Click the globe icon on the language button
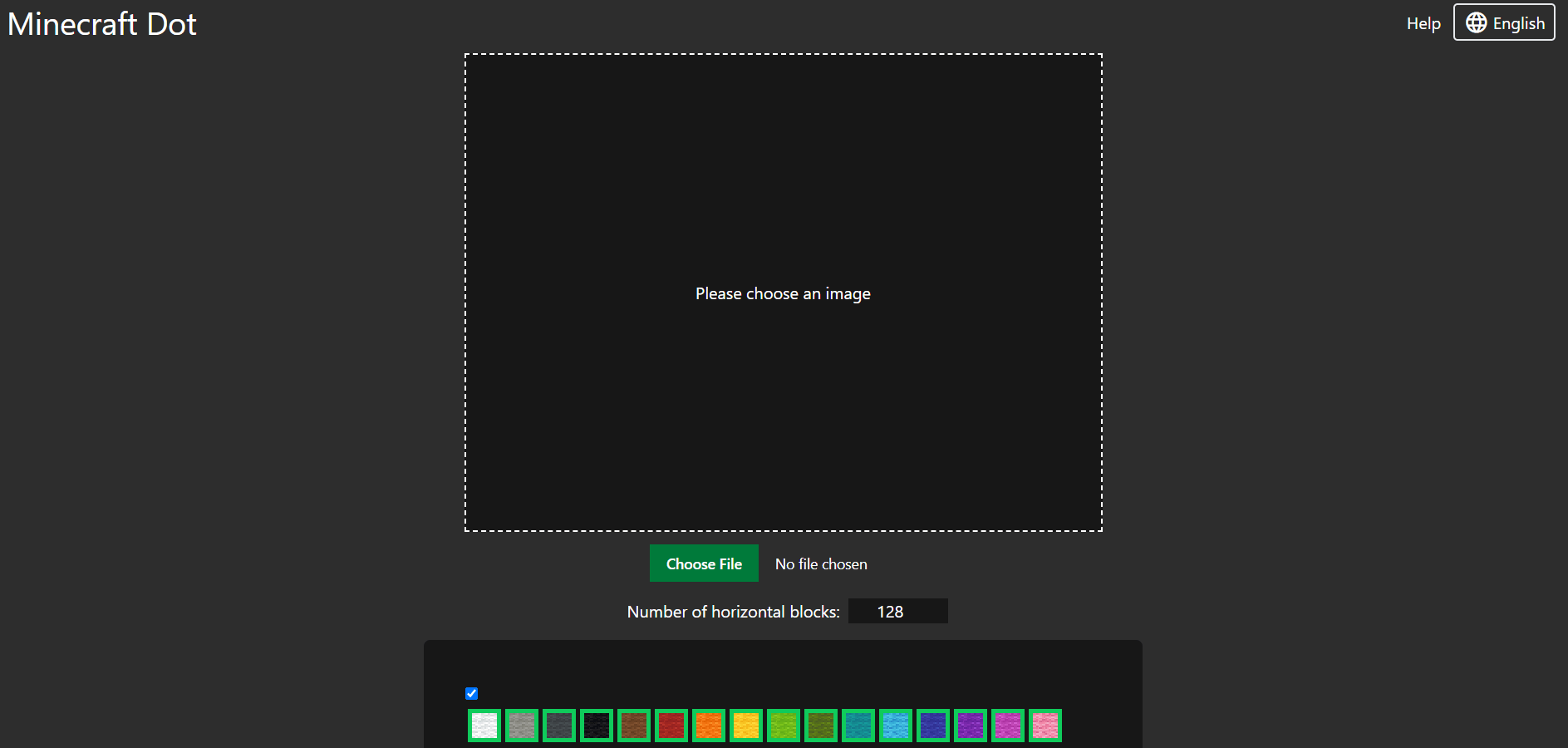The image size is (1568, 748). 1477,22
